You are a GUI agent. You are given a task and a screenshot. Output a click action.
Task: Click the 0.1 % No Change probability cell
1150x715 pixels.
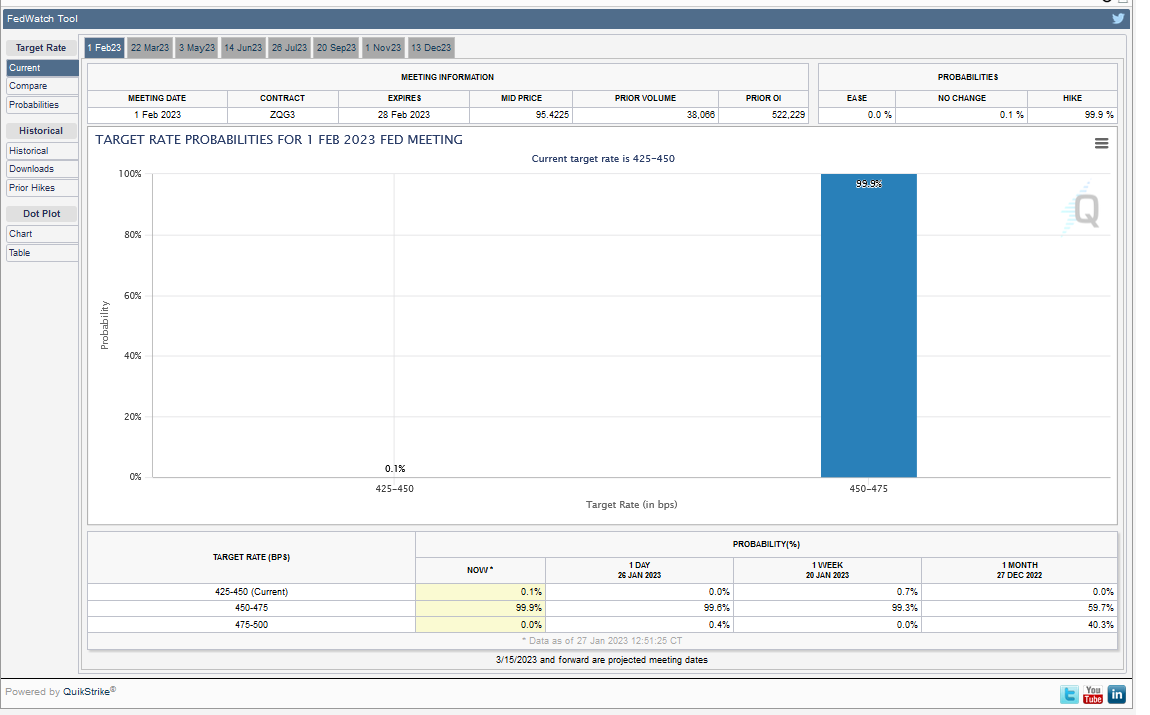click(x=962, y=115)
